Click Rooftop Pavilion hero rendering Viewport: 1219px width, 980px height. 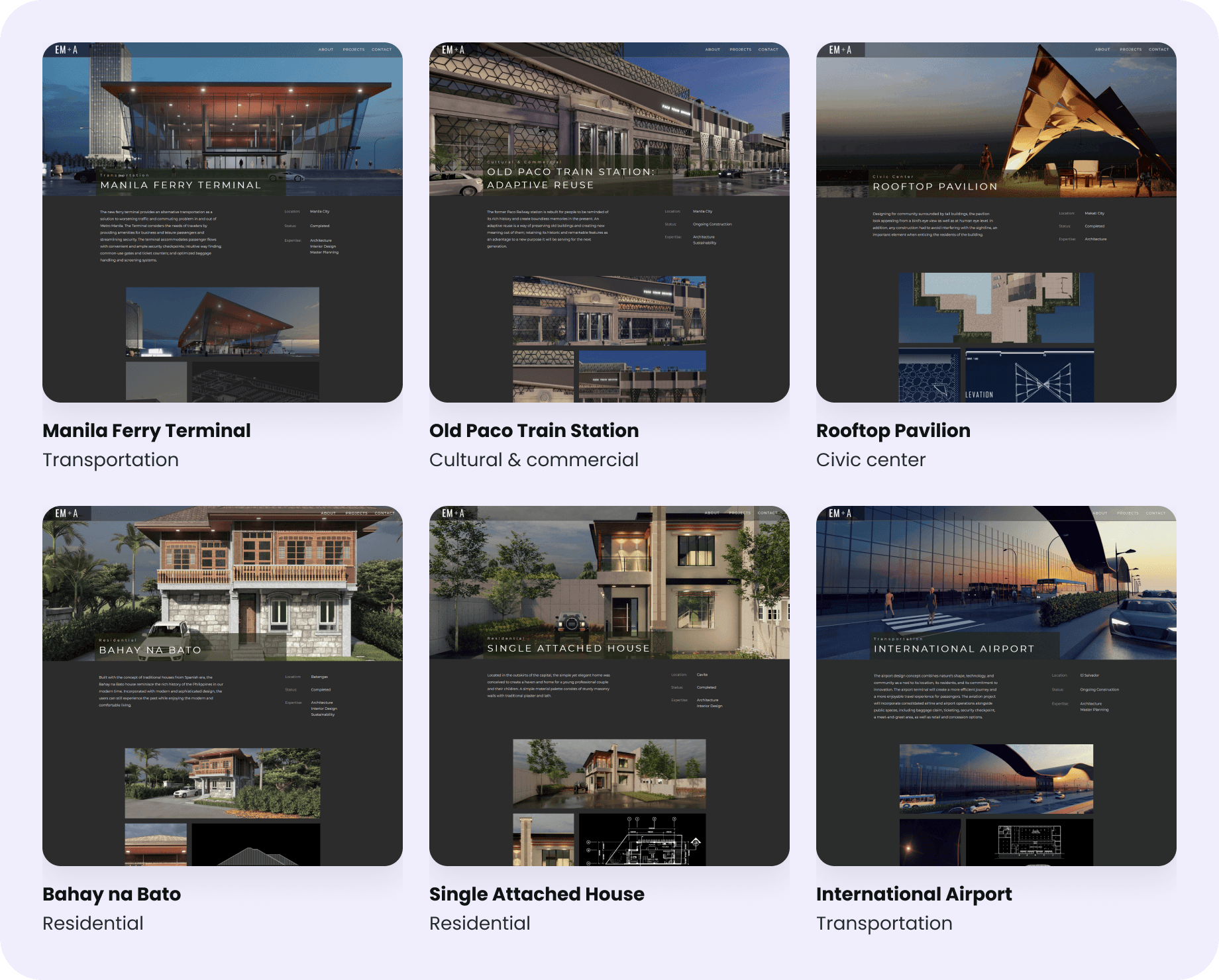(x=996, y=120)
